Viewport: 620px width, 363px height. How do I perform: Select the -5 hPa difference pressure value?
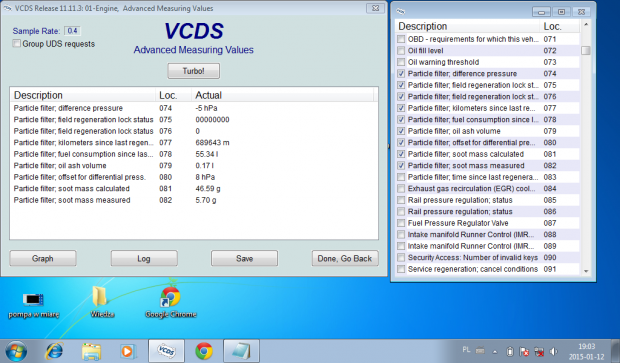pos(206,108)
